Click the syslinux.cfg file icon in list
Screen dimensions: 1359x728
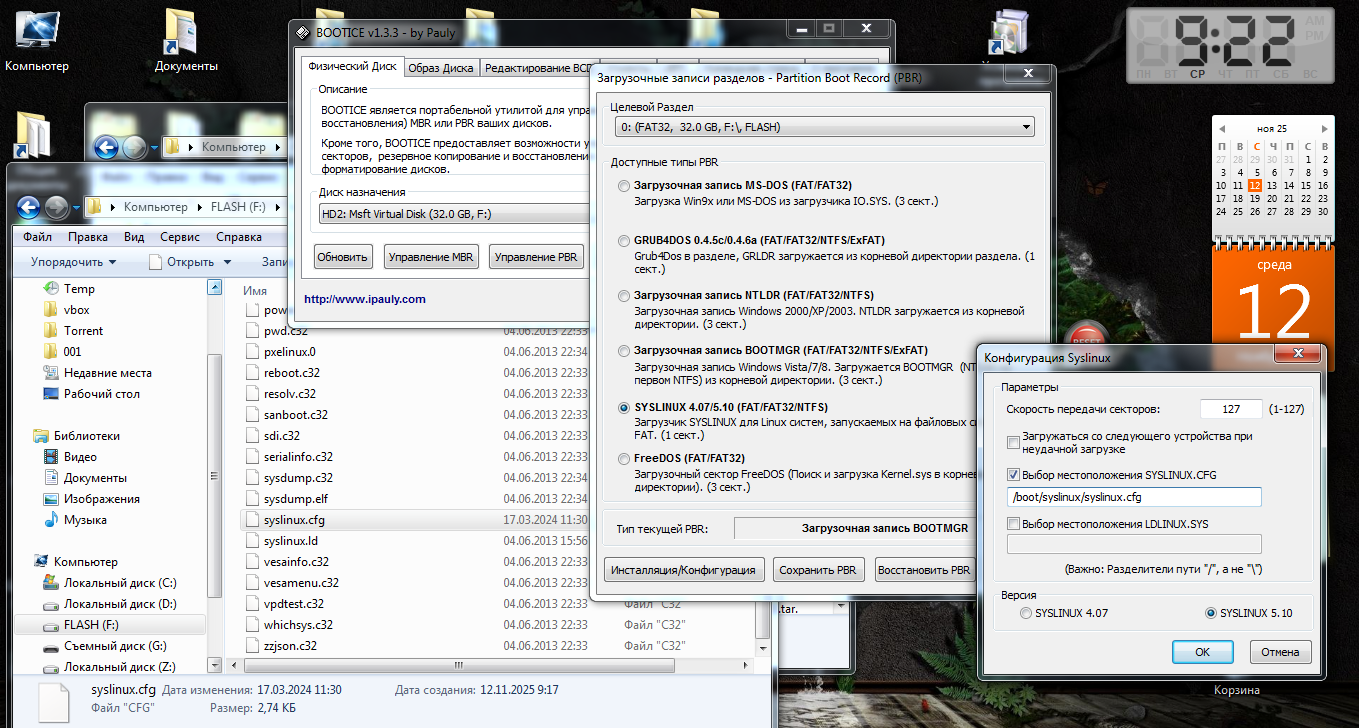pos(253,520)
